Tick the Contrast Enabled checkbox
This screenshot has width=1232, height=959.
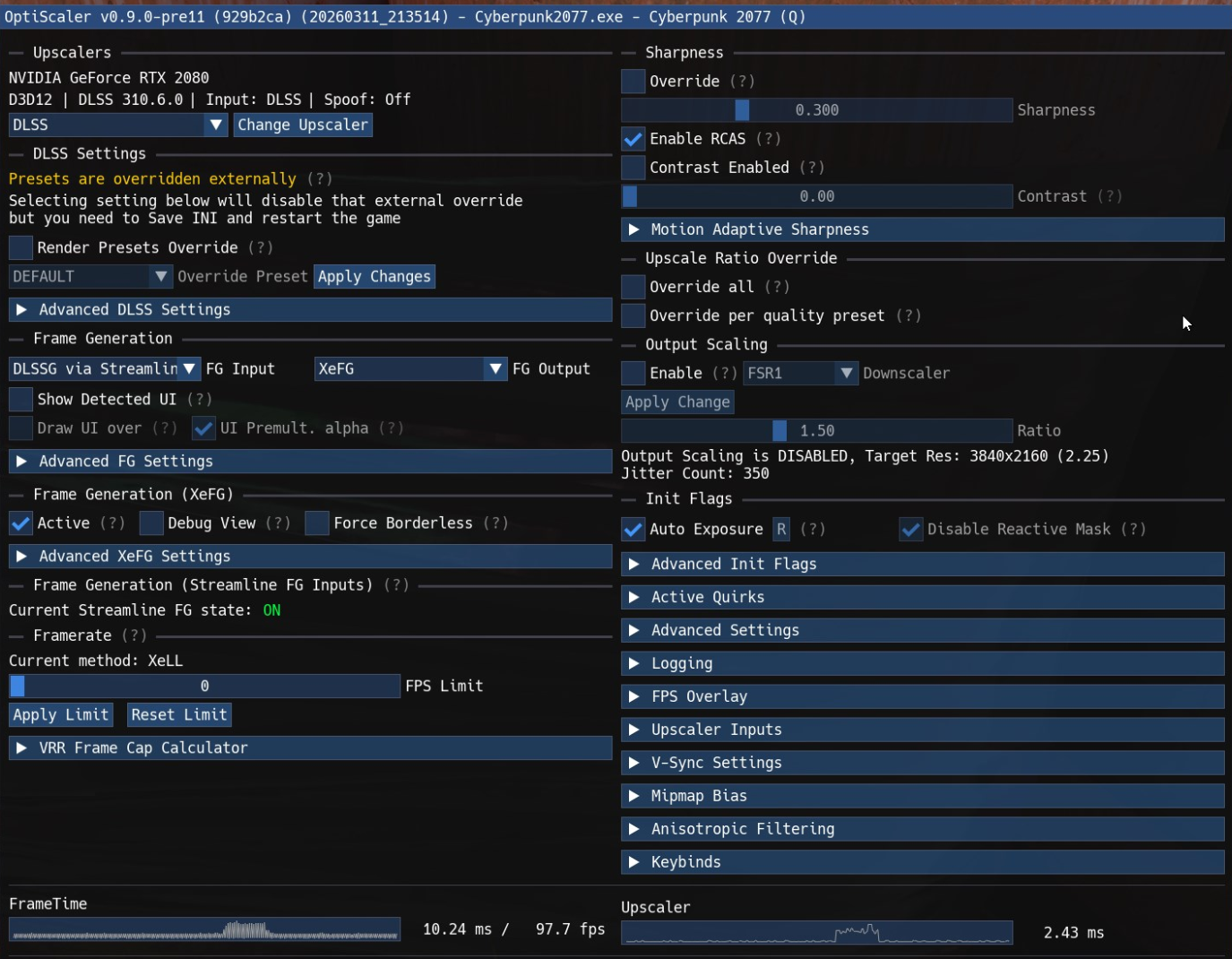point(633,168)
